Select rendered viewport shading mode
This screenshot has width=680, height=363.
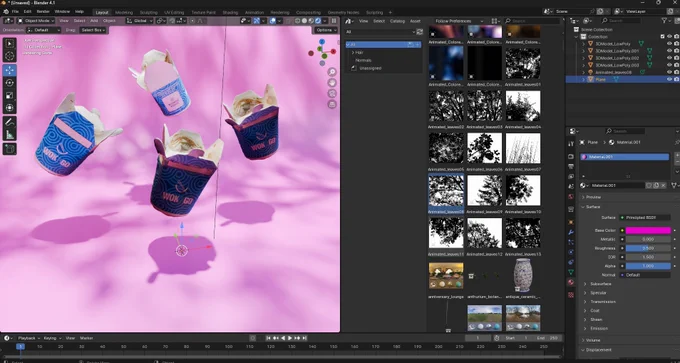tap(318, 20)
